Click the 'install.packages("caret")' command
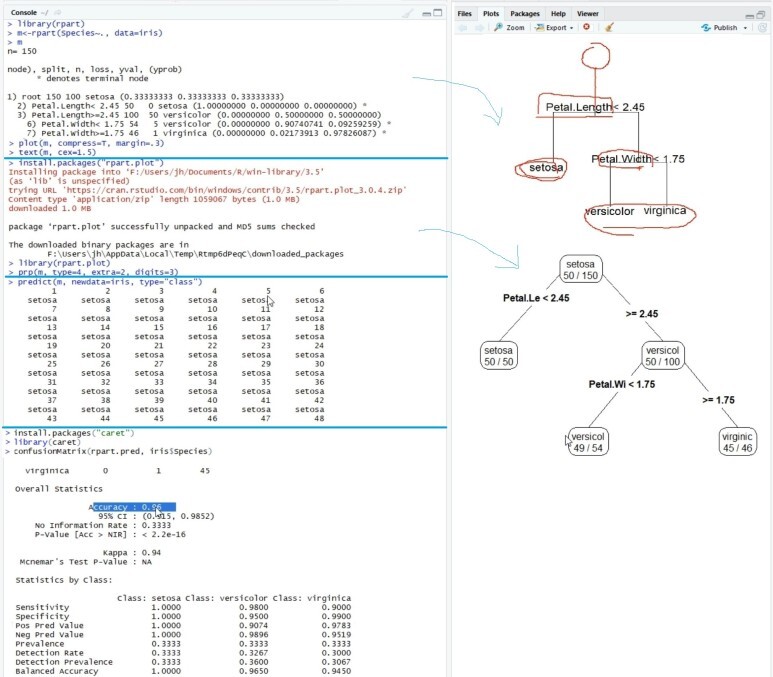773x677 pixels. [70, 433]
